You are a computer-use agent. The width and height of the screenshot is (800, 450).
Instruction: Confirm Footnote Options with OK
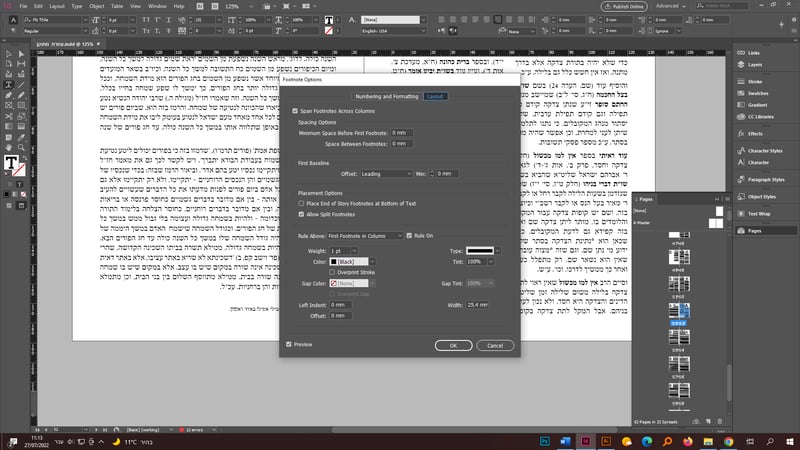coord(454,345)
